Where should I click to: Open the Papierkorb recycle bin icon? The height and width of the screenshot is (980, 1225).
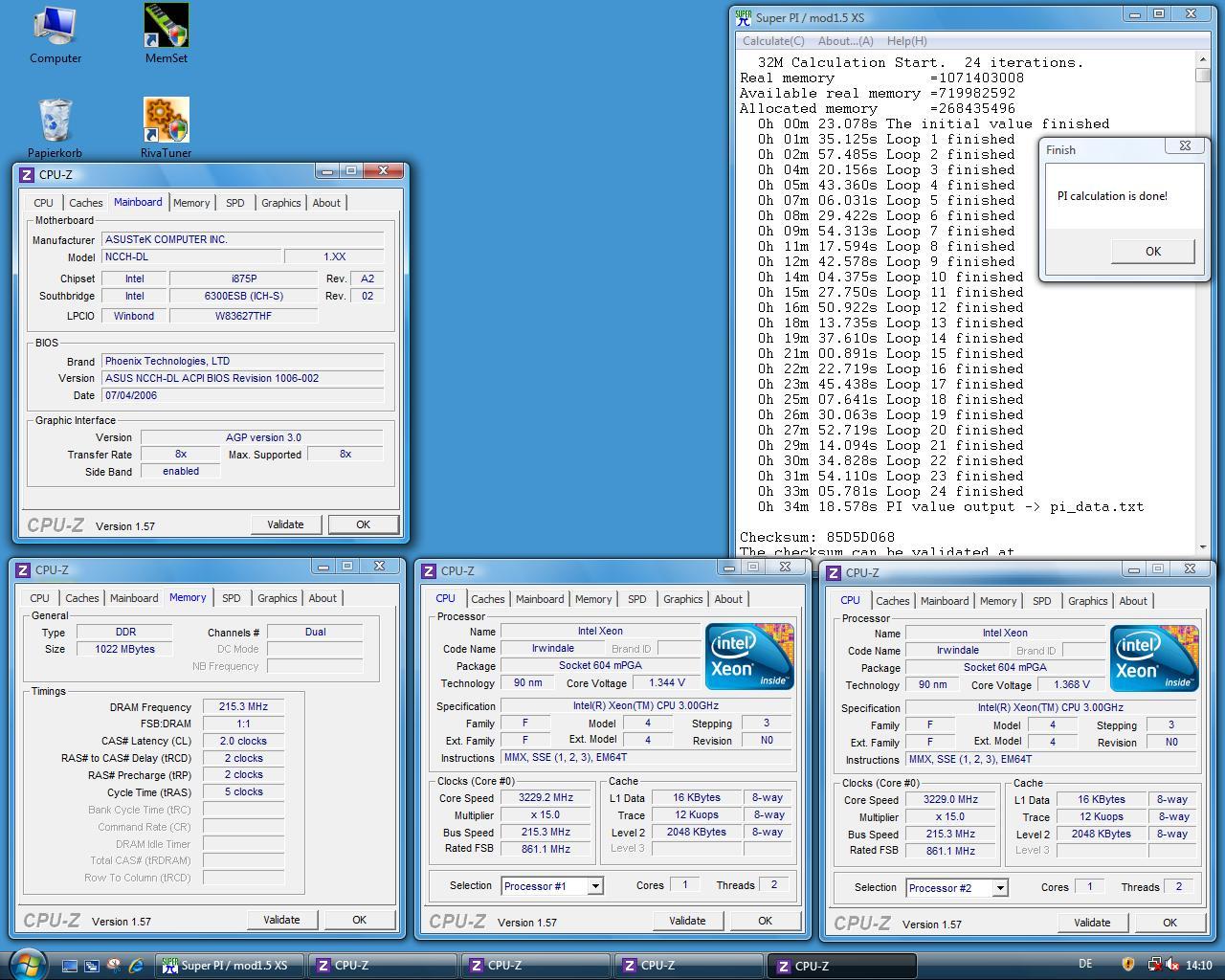click(x=55, y=128)
